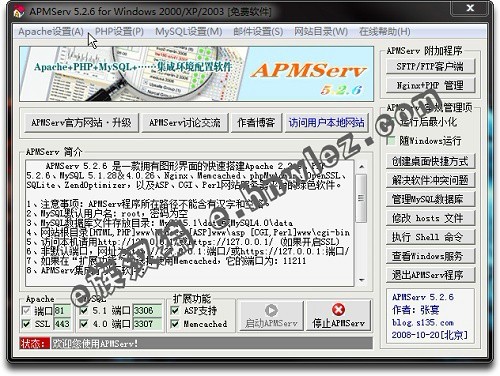500x376 pixels.
Task: Open the PHP设置(P) menu
Action: (x=119, y=32)
